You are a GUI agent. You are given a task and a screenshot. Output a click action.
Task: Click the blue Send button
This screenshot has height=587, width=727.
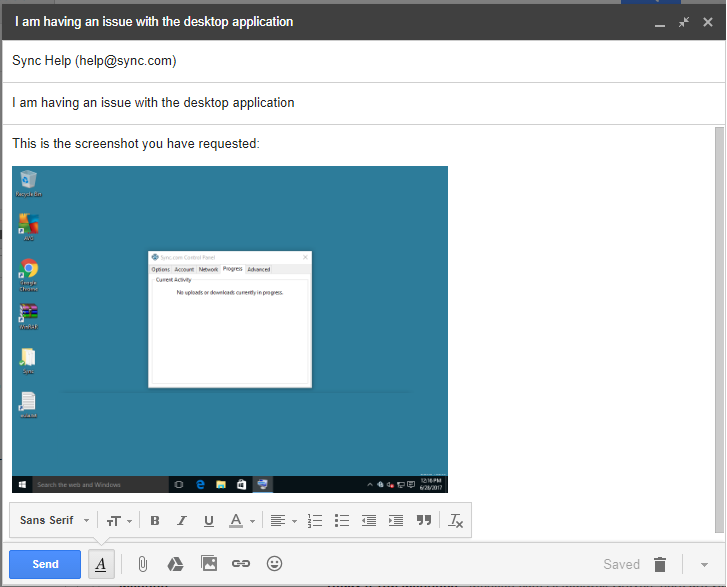pos(45,564)
